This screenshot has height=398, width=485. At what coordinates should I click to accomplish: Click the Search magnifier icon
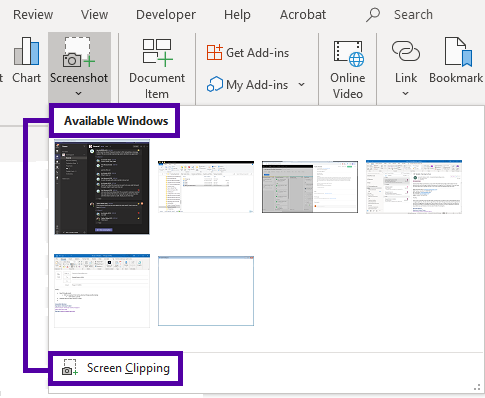pos(373,15)
